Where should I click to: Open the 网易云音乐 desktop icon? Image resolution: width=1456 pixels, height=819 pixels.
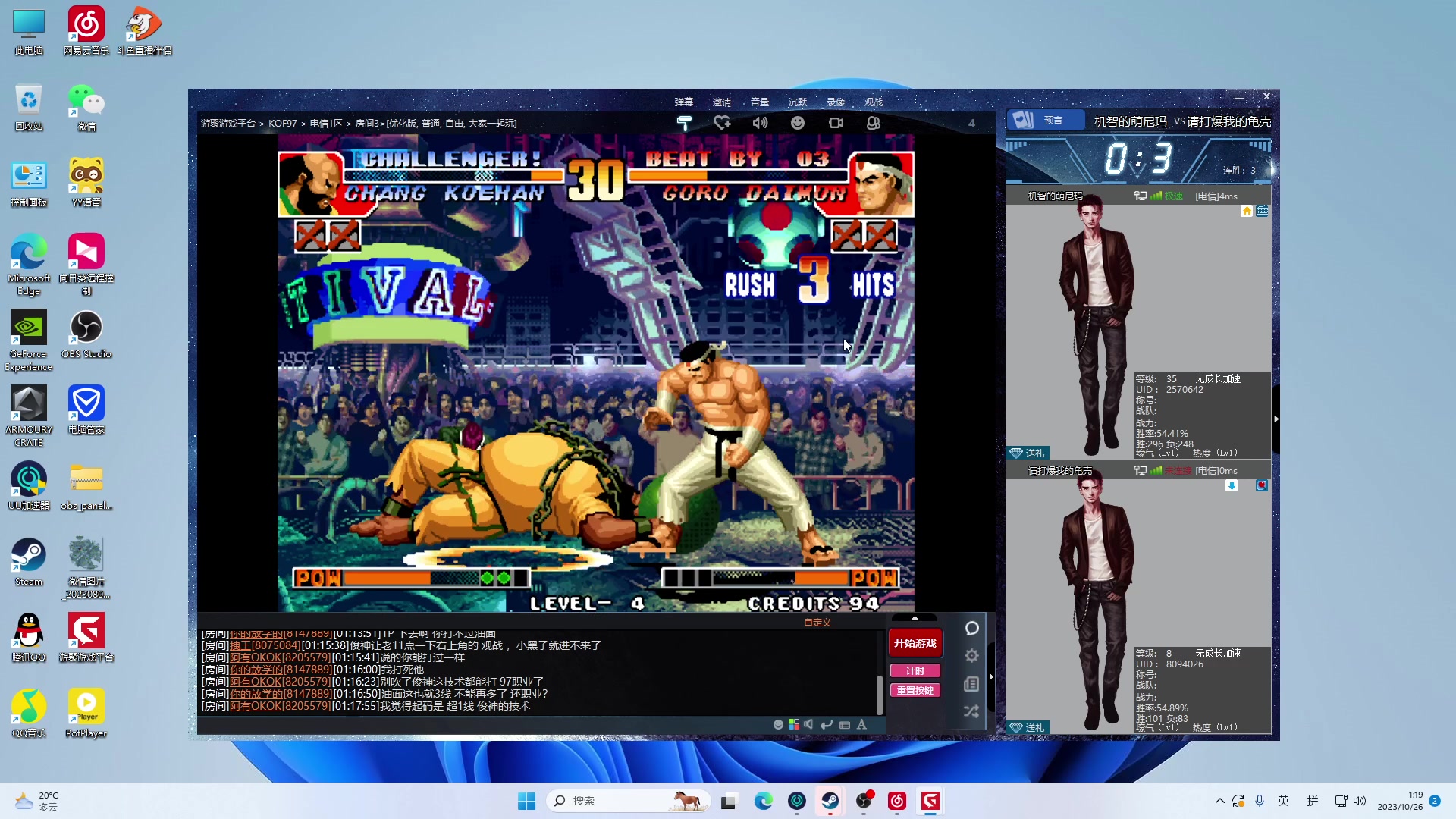point(86,31)
